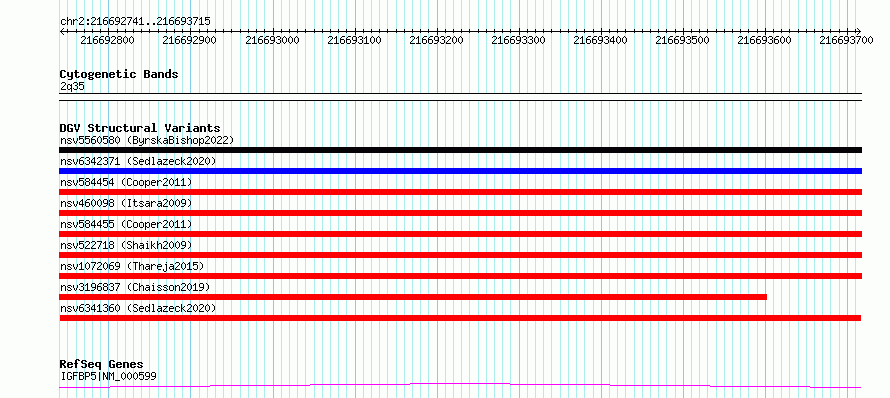Open nsv584454 (Cooper2011) label

[126, 182]
